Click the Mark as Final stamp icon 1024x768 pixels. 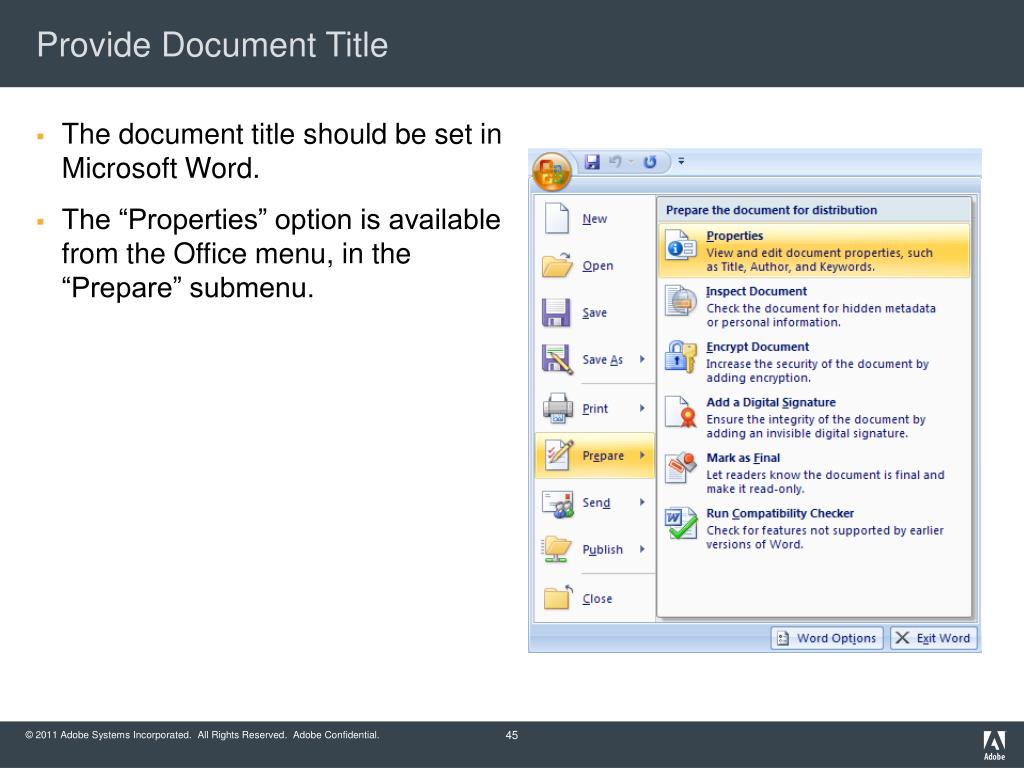point(680,468)
